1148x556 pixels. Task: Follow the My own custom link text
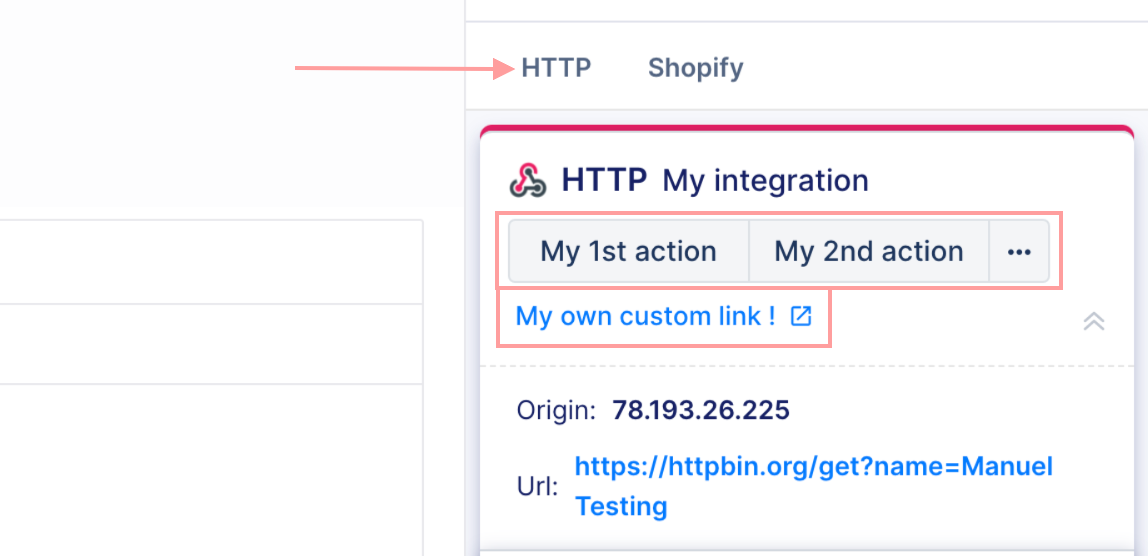(645, 316)
